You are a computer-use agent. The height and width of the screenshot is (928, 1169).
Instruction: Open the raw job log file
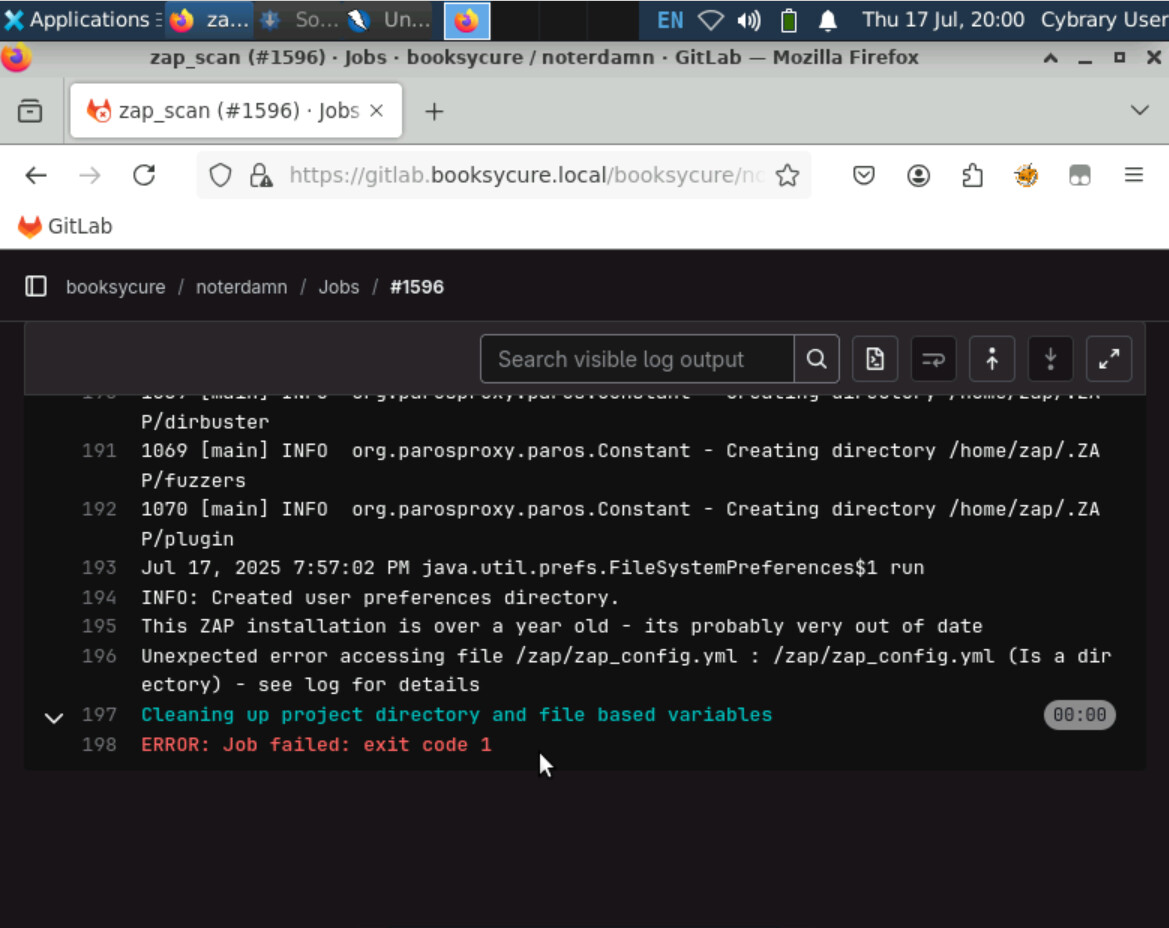tap(875, 359)
